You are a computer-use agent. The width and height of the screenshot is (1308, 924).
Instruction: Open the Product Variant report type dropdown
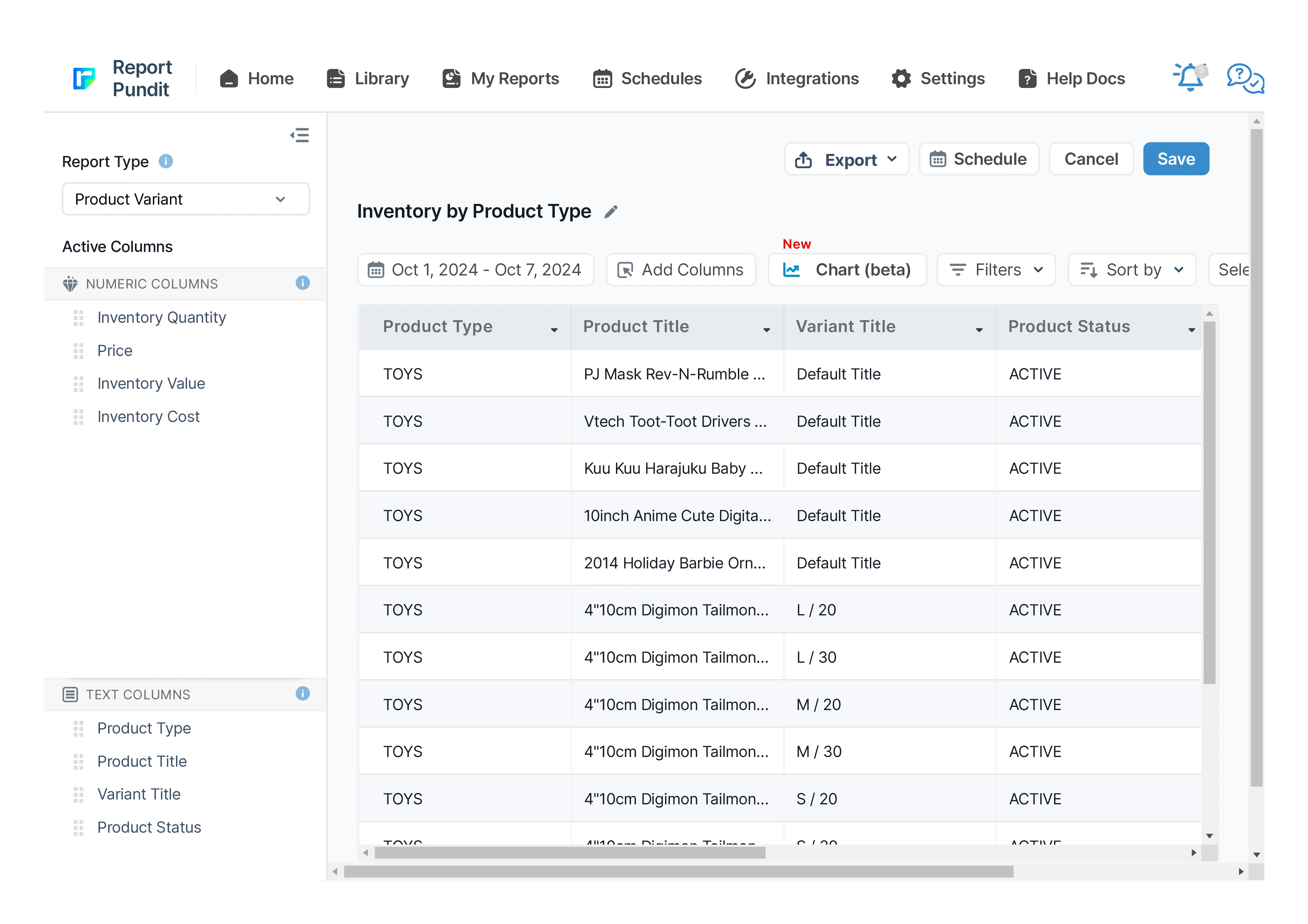[185, 199]
